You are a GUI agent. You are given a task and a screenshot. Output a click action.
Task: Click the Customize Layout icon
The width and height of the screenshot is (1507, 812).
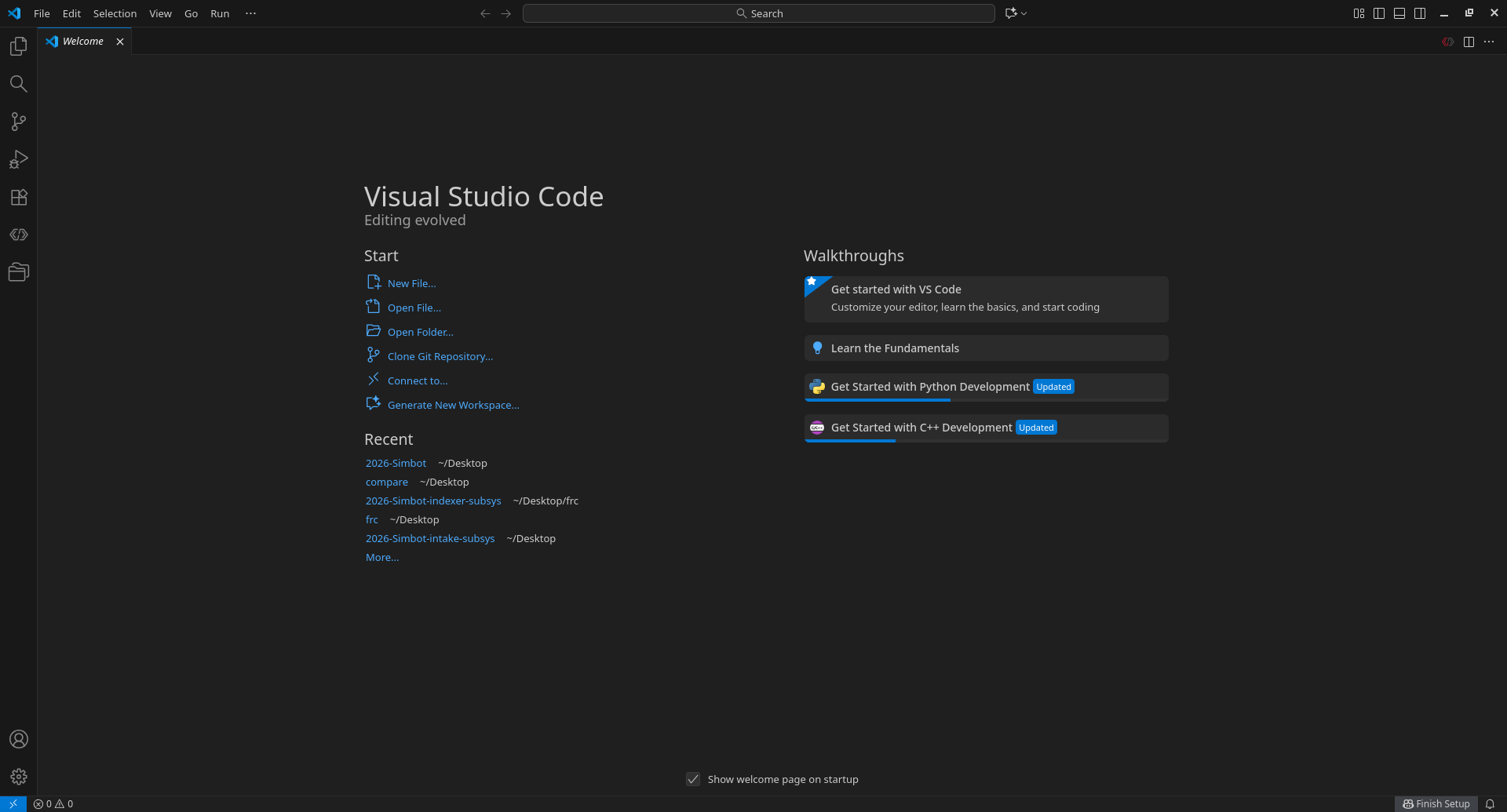(1359, 13)
